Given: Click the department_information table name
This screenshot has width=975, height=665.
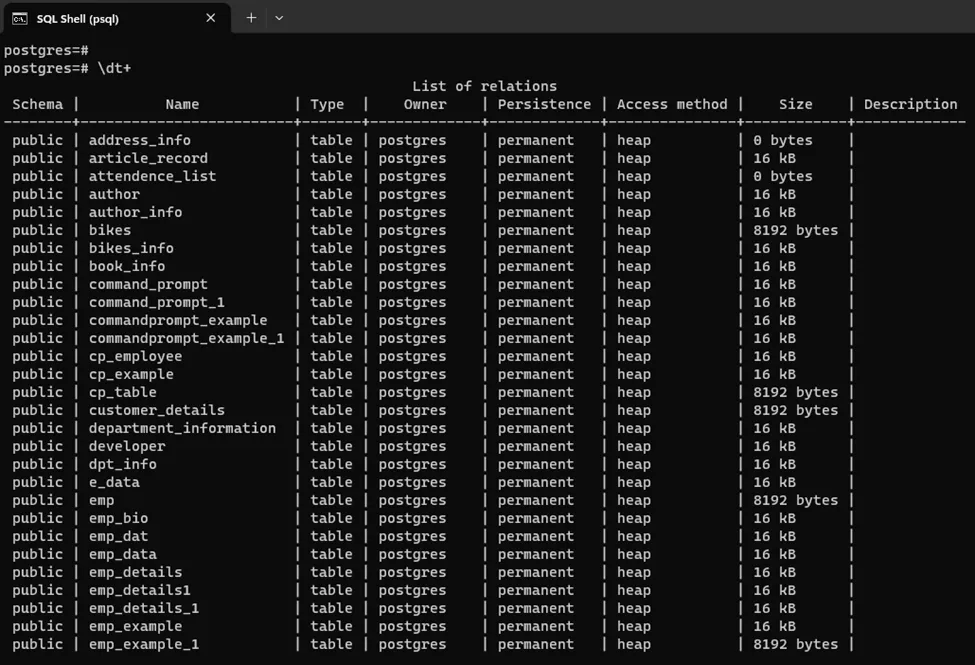Looking at the screenshot, I should [x=182, y=428].
